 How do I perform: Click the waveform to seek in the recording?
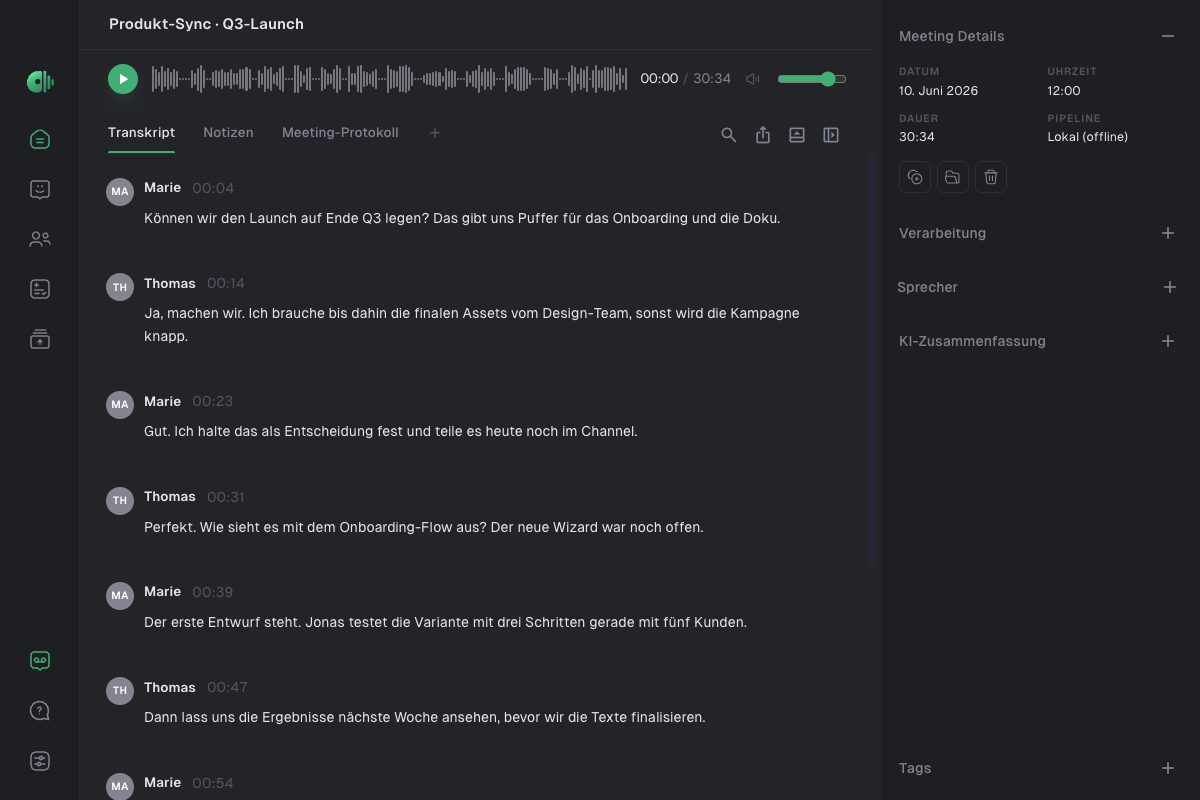(390, 79)
